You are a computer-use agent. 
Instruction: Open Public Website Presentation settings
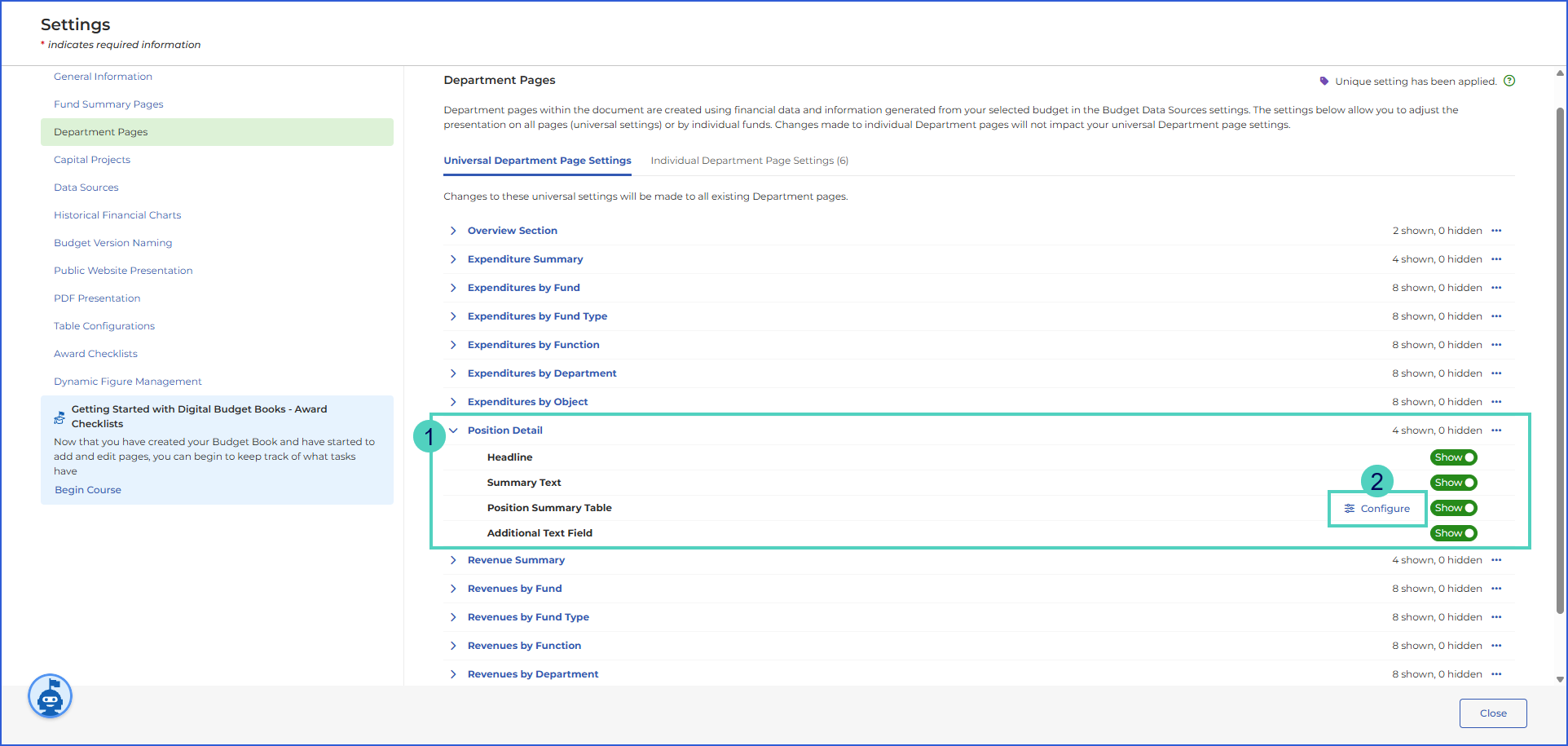tap(123, 271)
